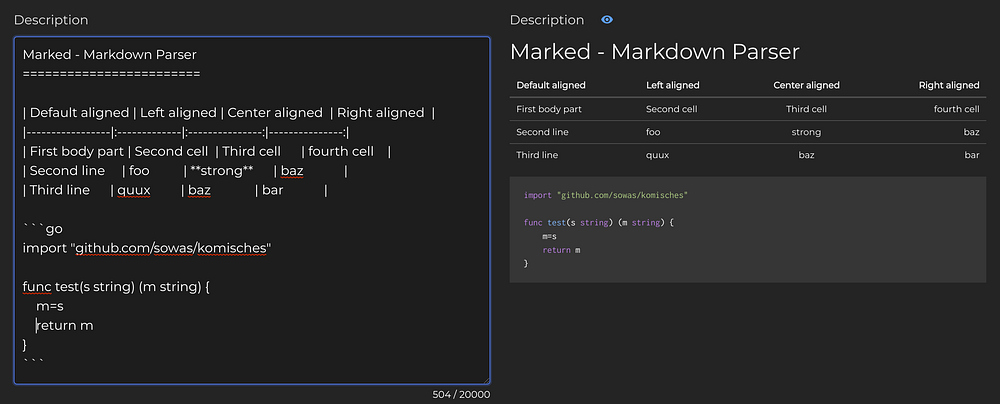Click the resize handle of the text area
The width and height of the screenshot is (1000, 404).
click(486, 380)
